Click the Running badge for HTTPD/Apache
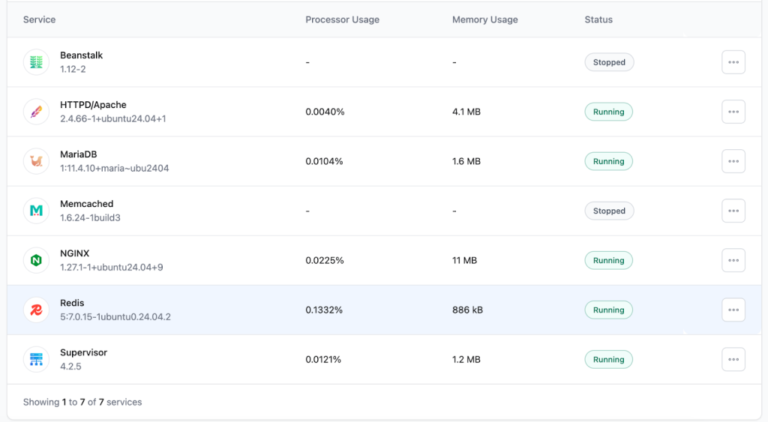This screenshot has height=422, width=768. [x=608, y=112]
